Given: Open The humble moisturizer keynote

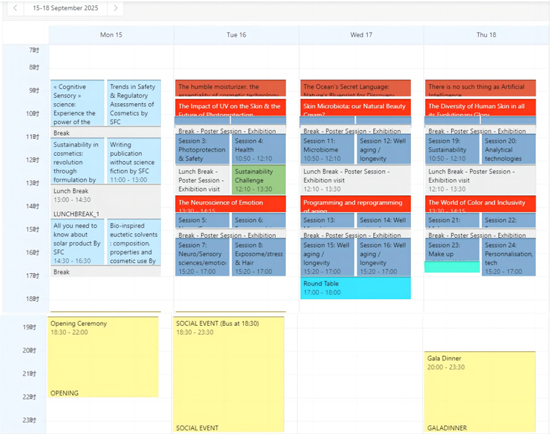Looking at the screenshot, I should click(230, 88).
